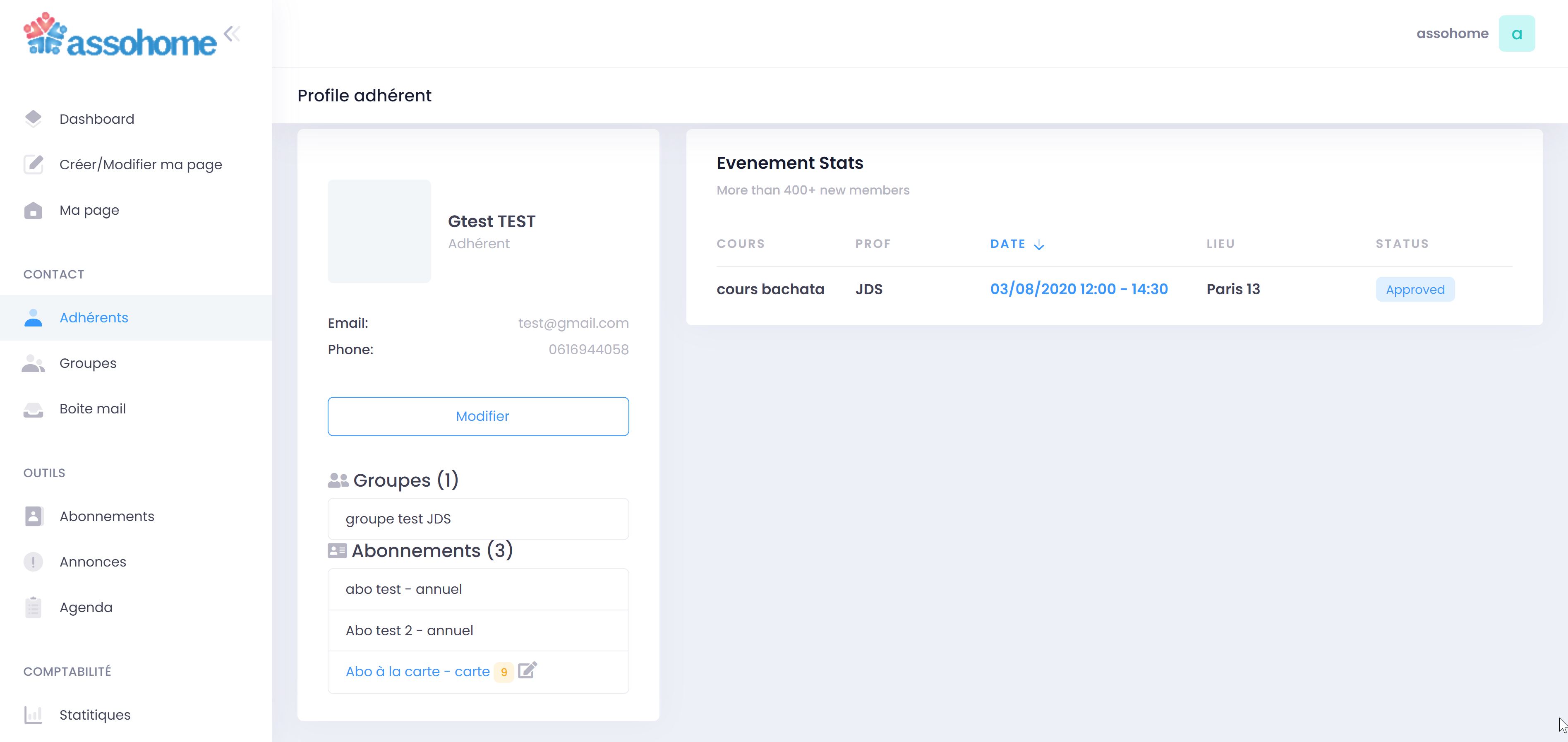Click the Annonces exclamation icon
Screen dimensions: 1568x742
point(33,562)
